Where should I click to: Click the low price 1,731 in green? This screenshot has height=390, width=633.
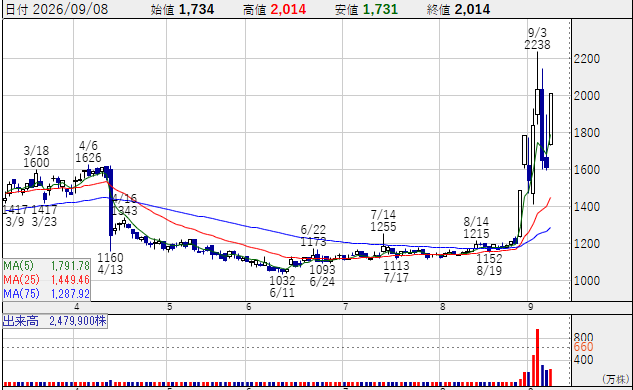[x=380, y=9]
